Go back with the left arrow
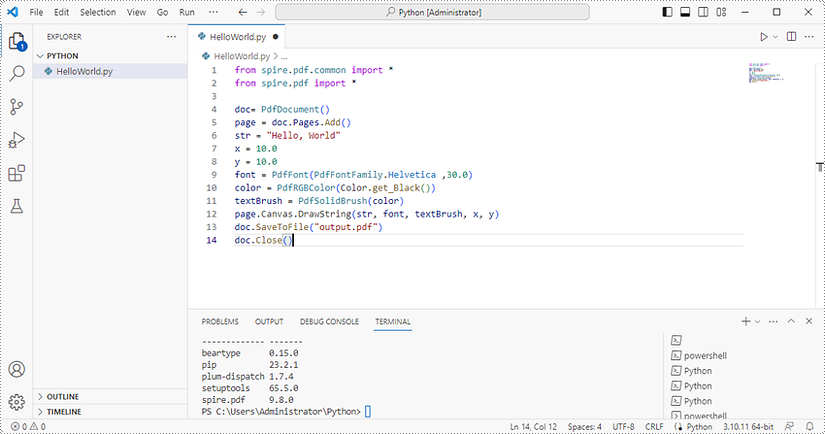Image resolution: width=825 pixels, height=434 pixels. pos(243,12)
